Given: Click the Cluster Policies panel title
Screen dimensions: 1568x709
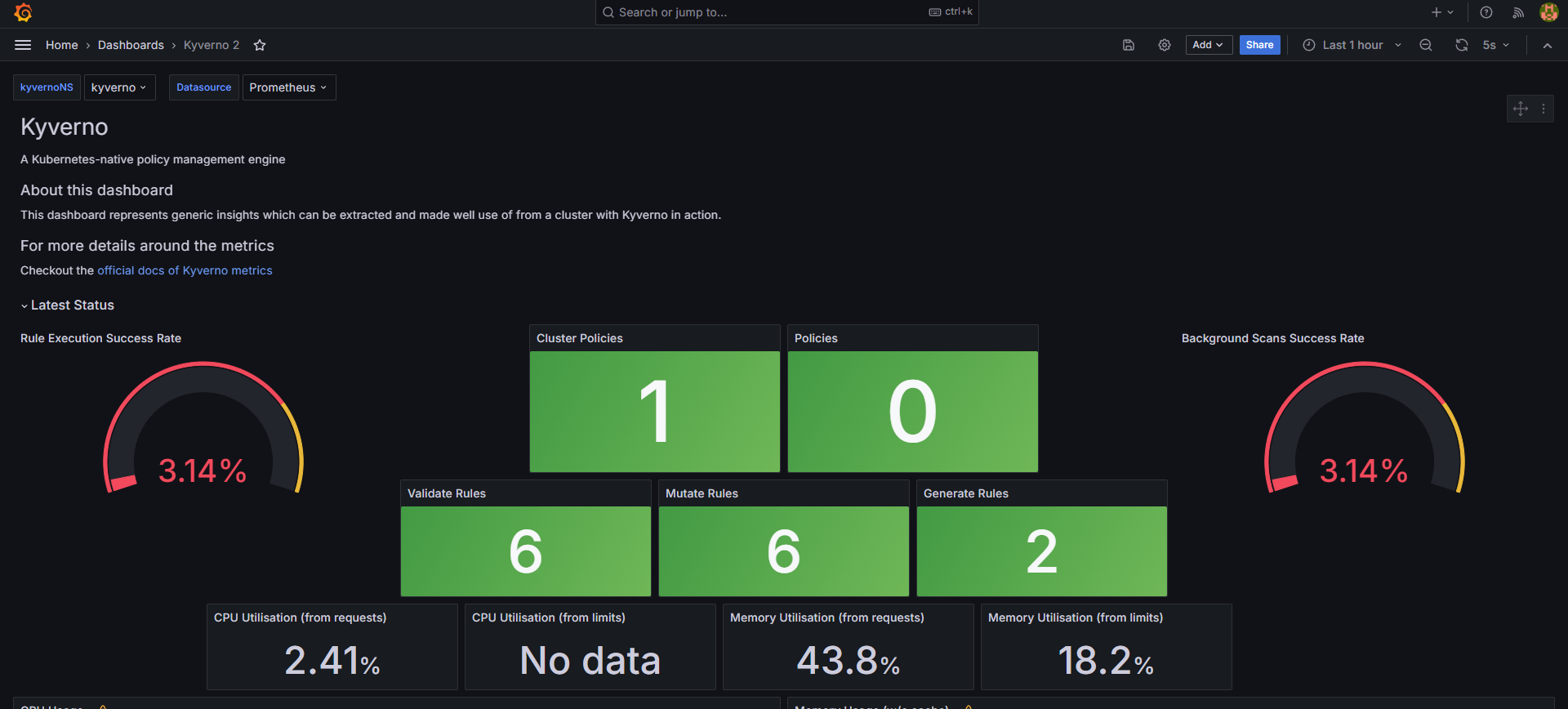Looking at the screenshot, I should 580,338.
